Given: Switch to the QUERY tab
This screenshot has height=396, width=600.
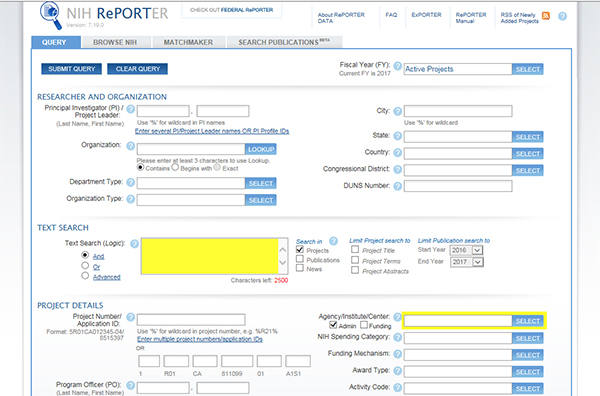Looking at the screenshot, I should [x=56, y=42].
